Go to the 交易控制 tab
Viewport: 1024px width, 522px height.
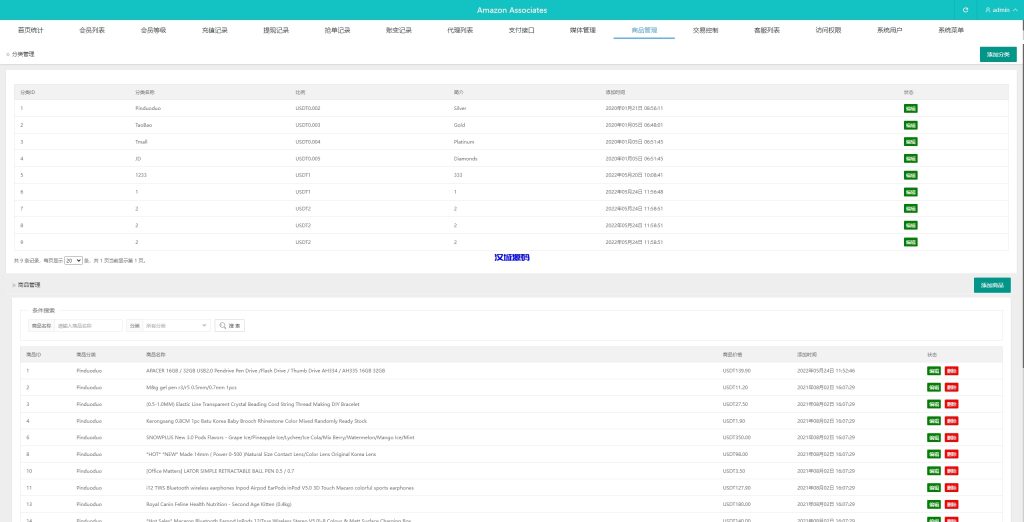click(x=706, y=31)
